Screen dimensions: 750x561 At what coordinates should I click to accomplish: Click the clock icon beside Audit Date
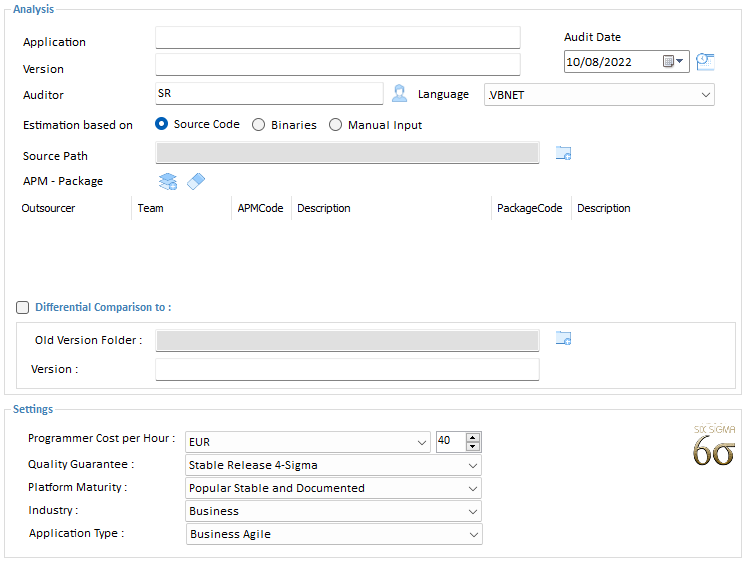click(x=705, y=61)
